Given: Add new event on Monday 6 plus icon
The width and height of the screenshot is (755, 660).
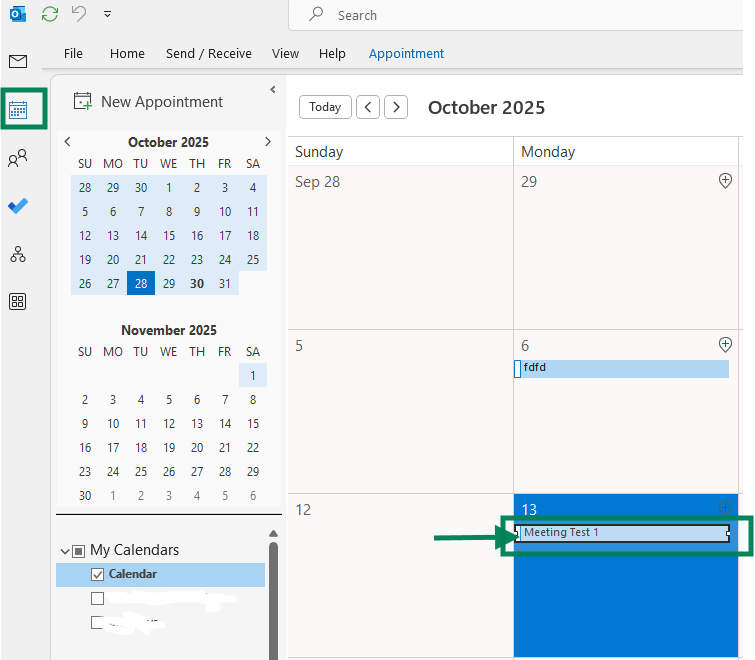Looking at the screenshot, I should click(x=725, y=345).
